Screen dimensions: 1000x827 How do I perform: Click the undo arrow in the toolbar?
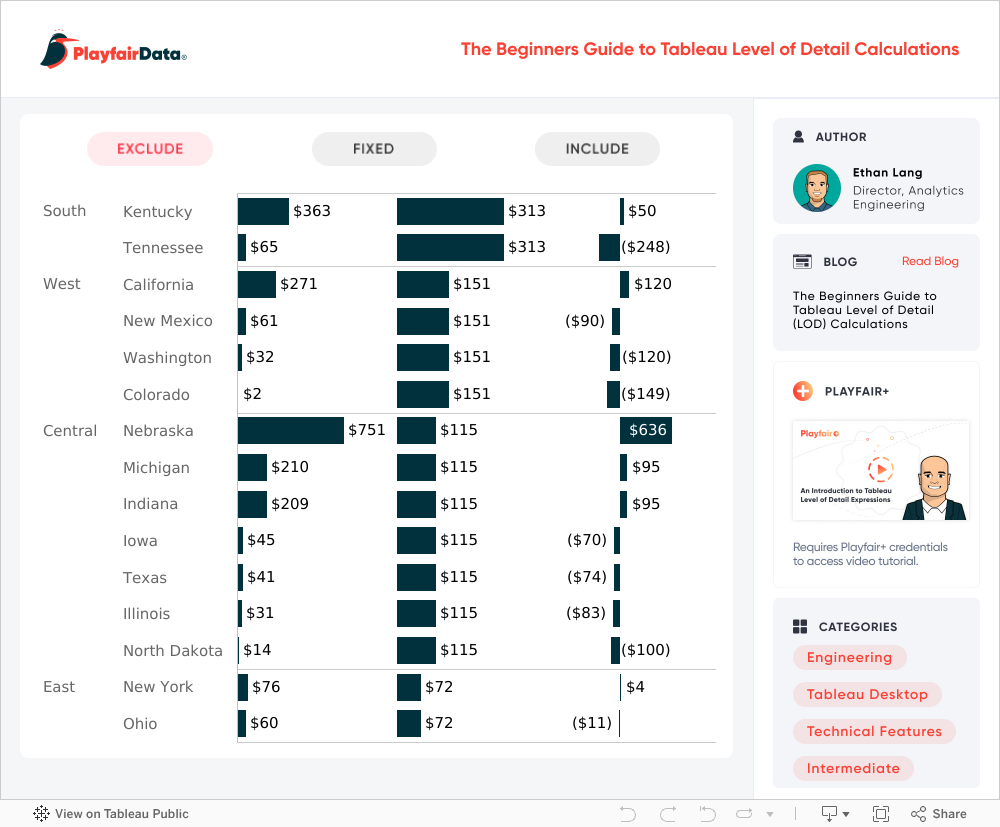click(x=628, y=814)
